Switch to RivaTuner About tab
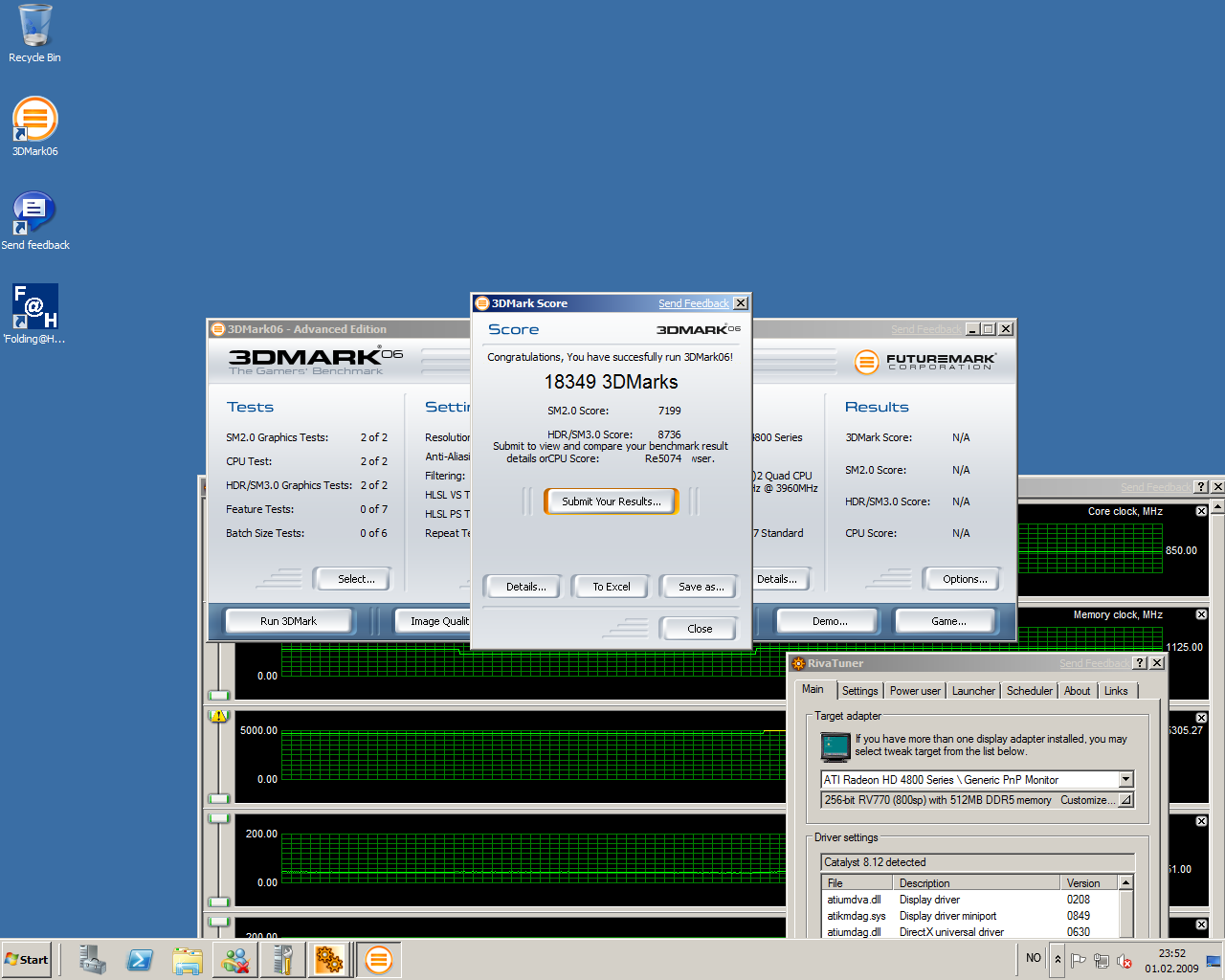 coord(1078,691)
